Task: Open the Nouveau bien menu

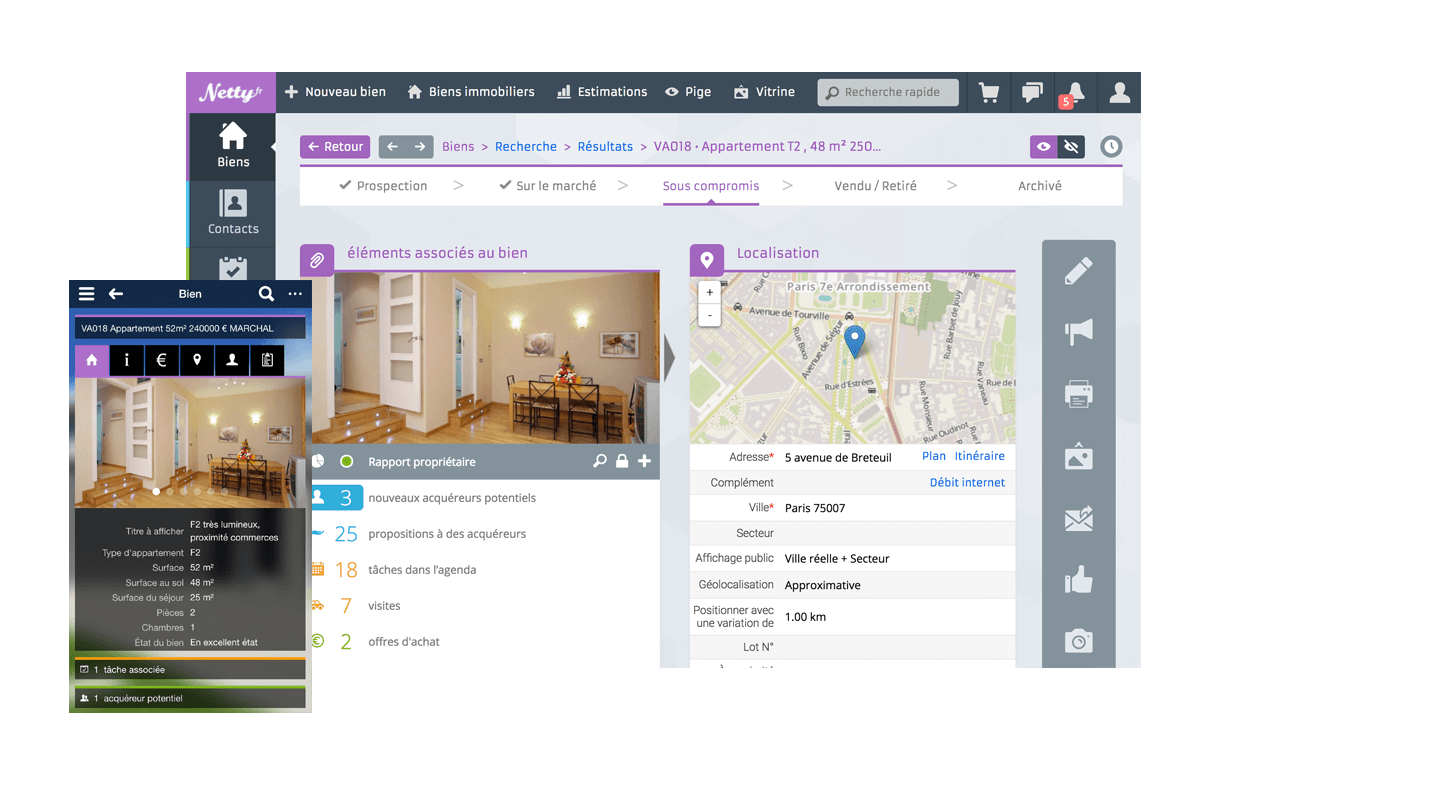Action: coord(335,92)
